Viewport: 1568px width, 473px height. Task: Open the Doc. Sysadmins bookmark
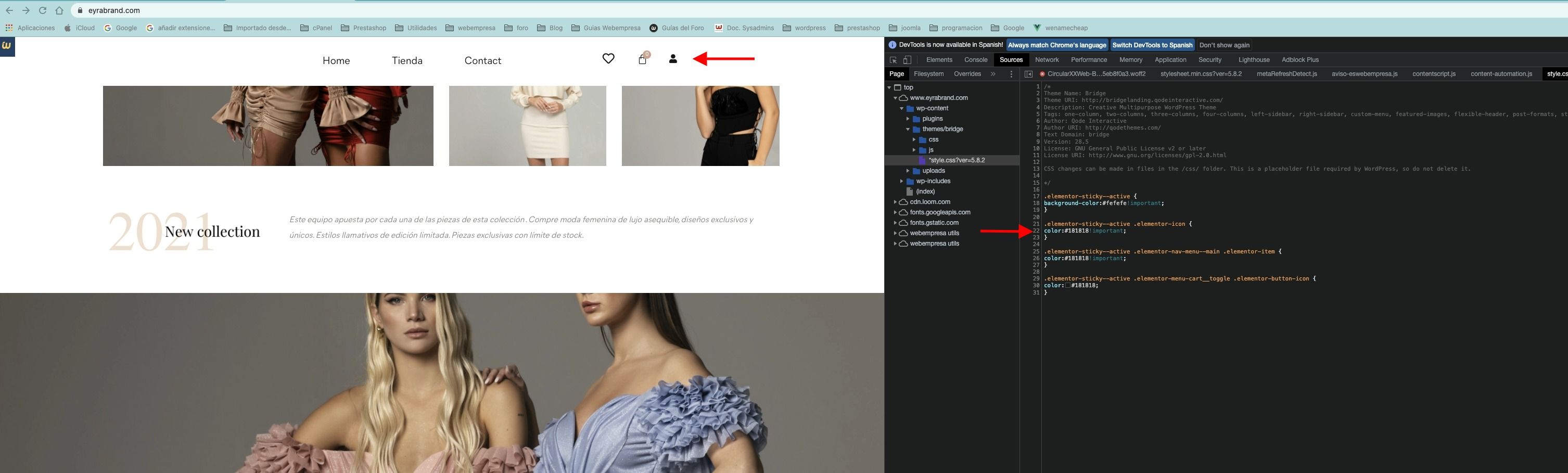click(x=744, y=28)
